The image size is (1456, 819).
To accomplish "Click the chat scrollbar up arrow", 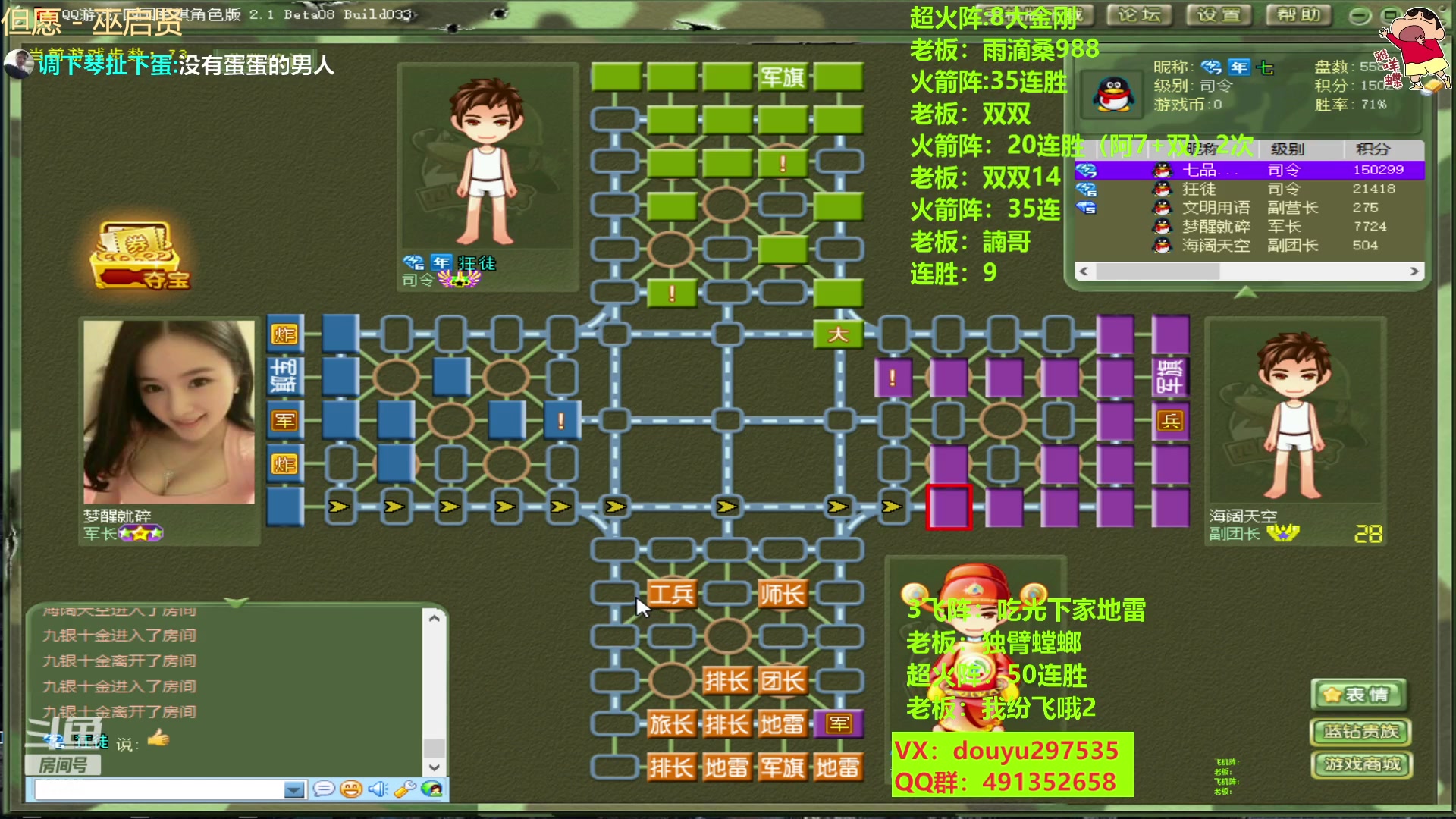I will coord(435,618).
